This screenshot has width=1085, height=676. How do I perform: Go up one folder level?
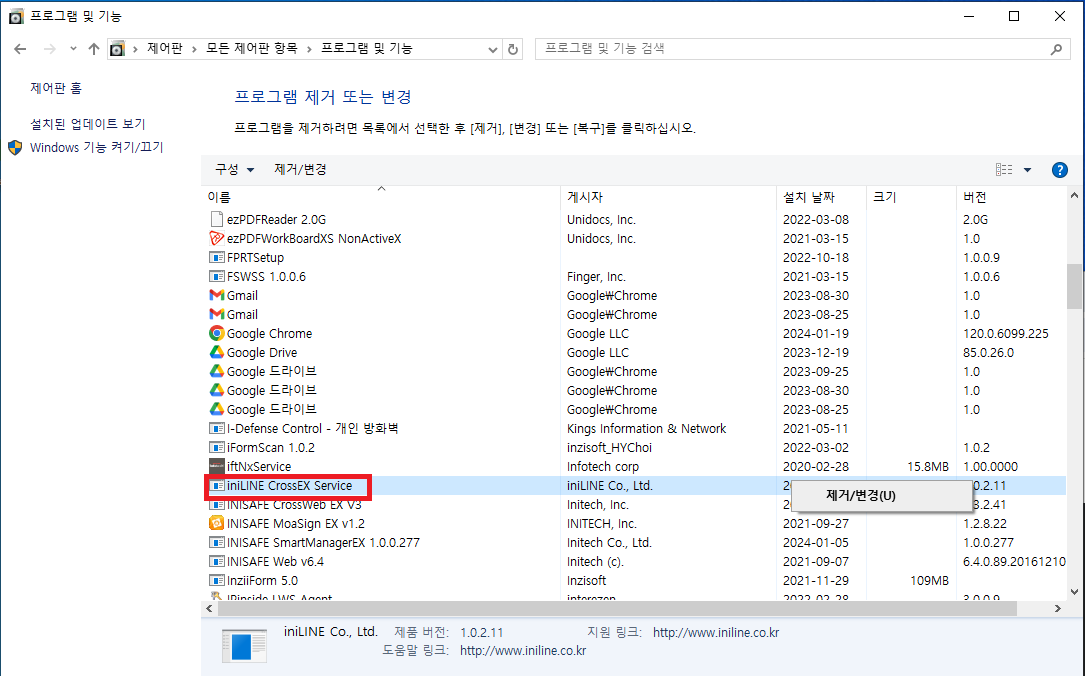(94, 48)
